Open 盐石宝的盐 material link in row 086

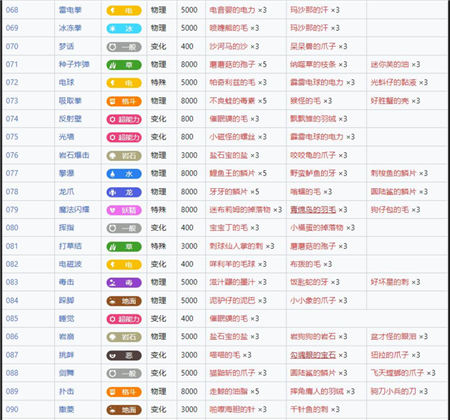pos(228,337)
